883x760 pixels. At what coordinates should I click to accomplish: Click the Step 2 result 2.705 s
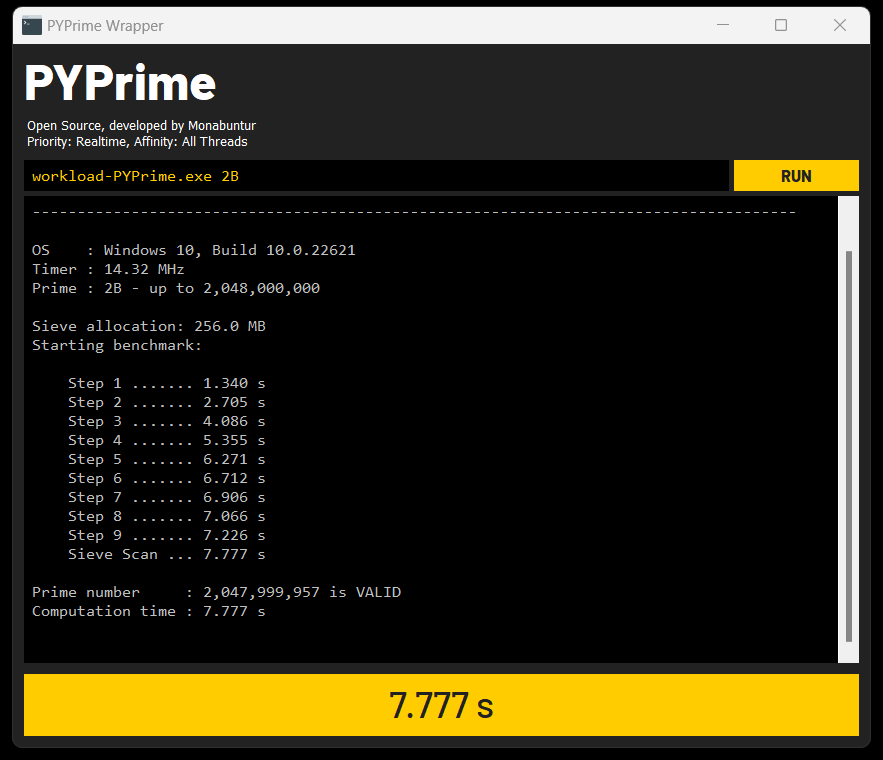coord(167,403)
